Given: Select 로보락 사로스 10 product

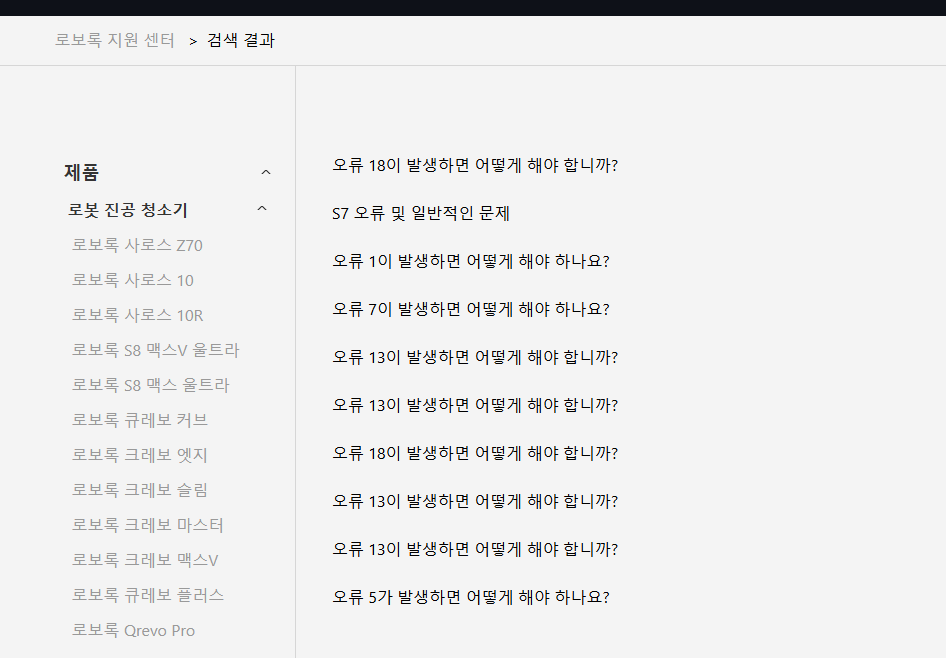Looking at the screenshot, I should tap(133, 280).
